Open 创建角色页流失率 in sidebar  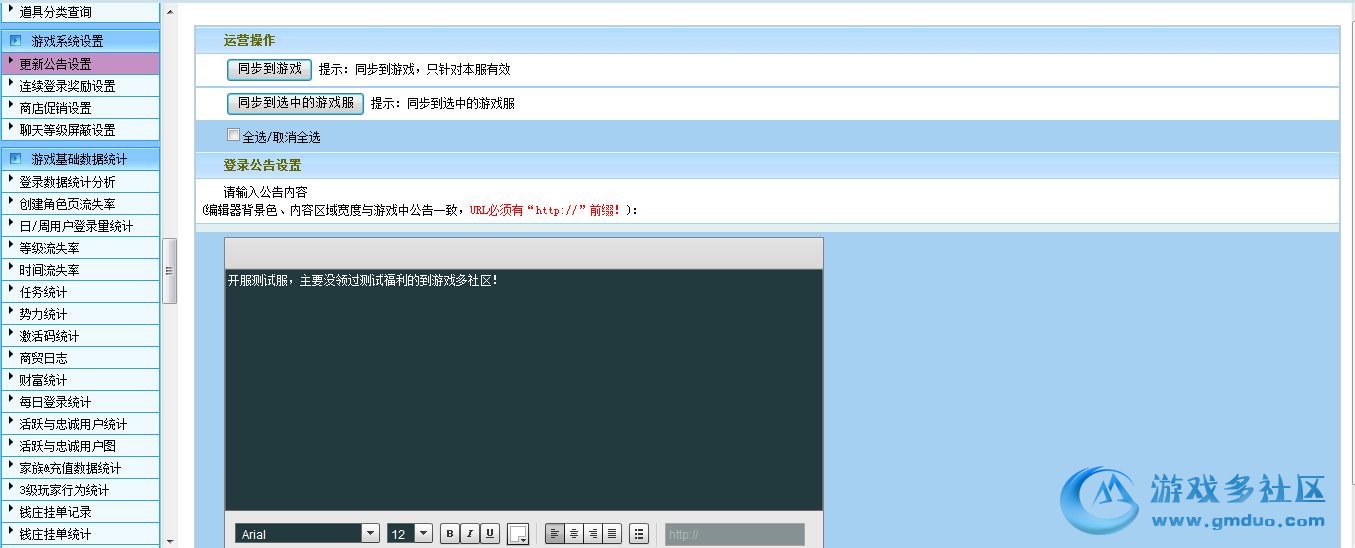(80, 203)
